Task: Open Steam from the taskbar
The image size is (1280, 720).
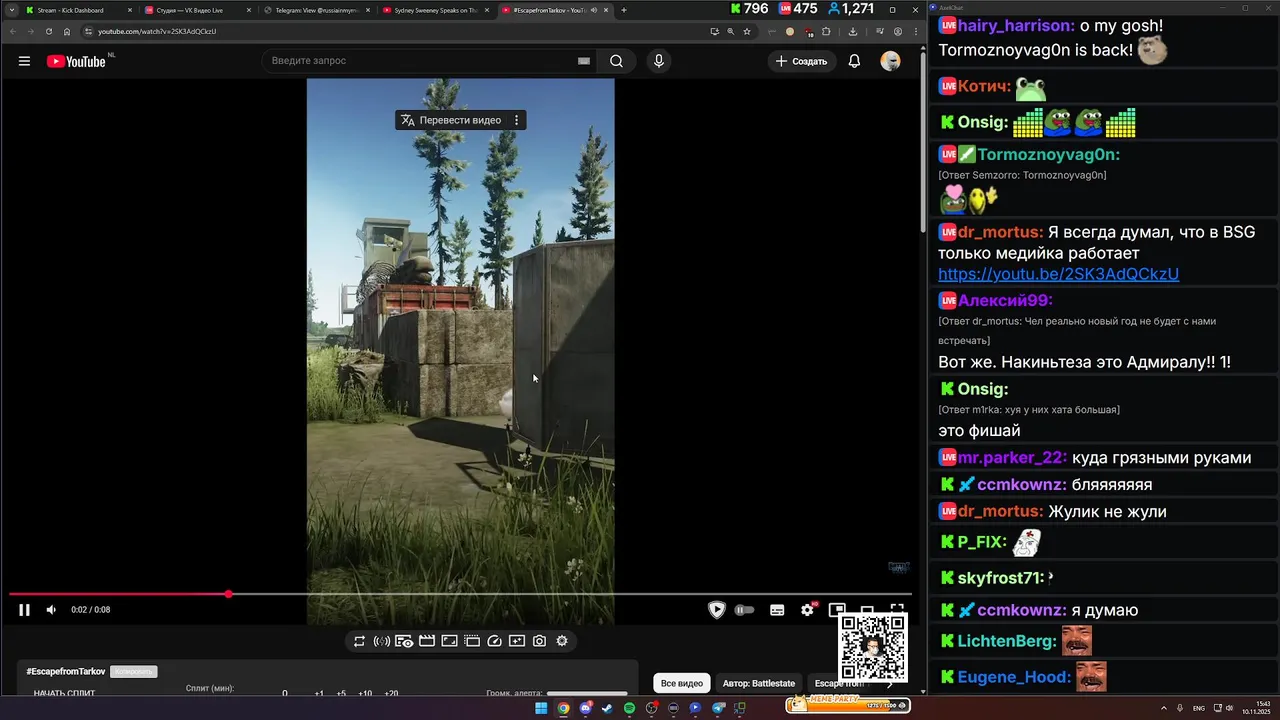Action: click(x=607, y=708)
